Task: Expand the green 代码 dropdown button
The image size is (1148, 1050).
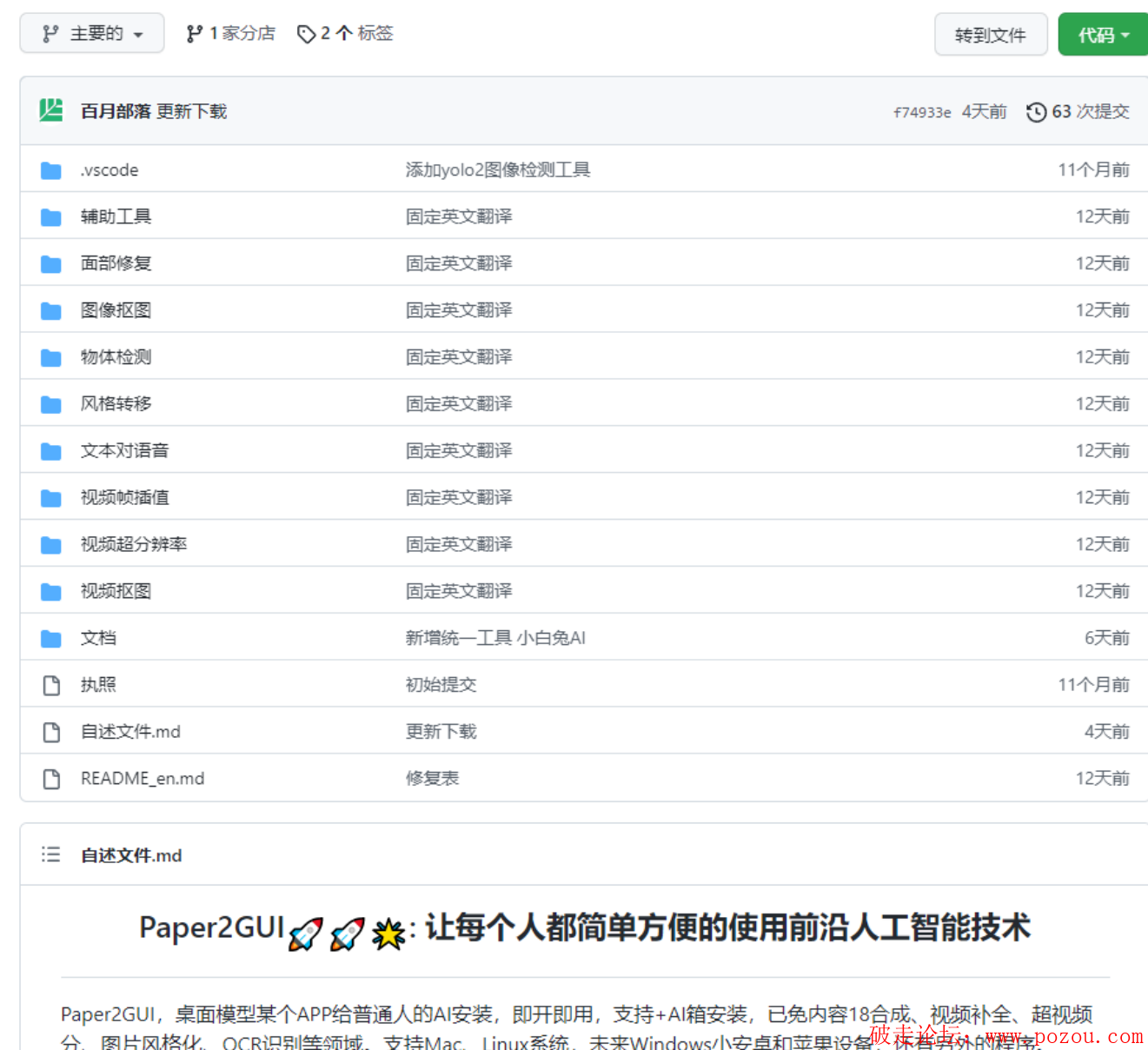Action: [x=1103, y=35]
